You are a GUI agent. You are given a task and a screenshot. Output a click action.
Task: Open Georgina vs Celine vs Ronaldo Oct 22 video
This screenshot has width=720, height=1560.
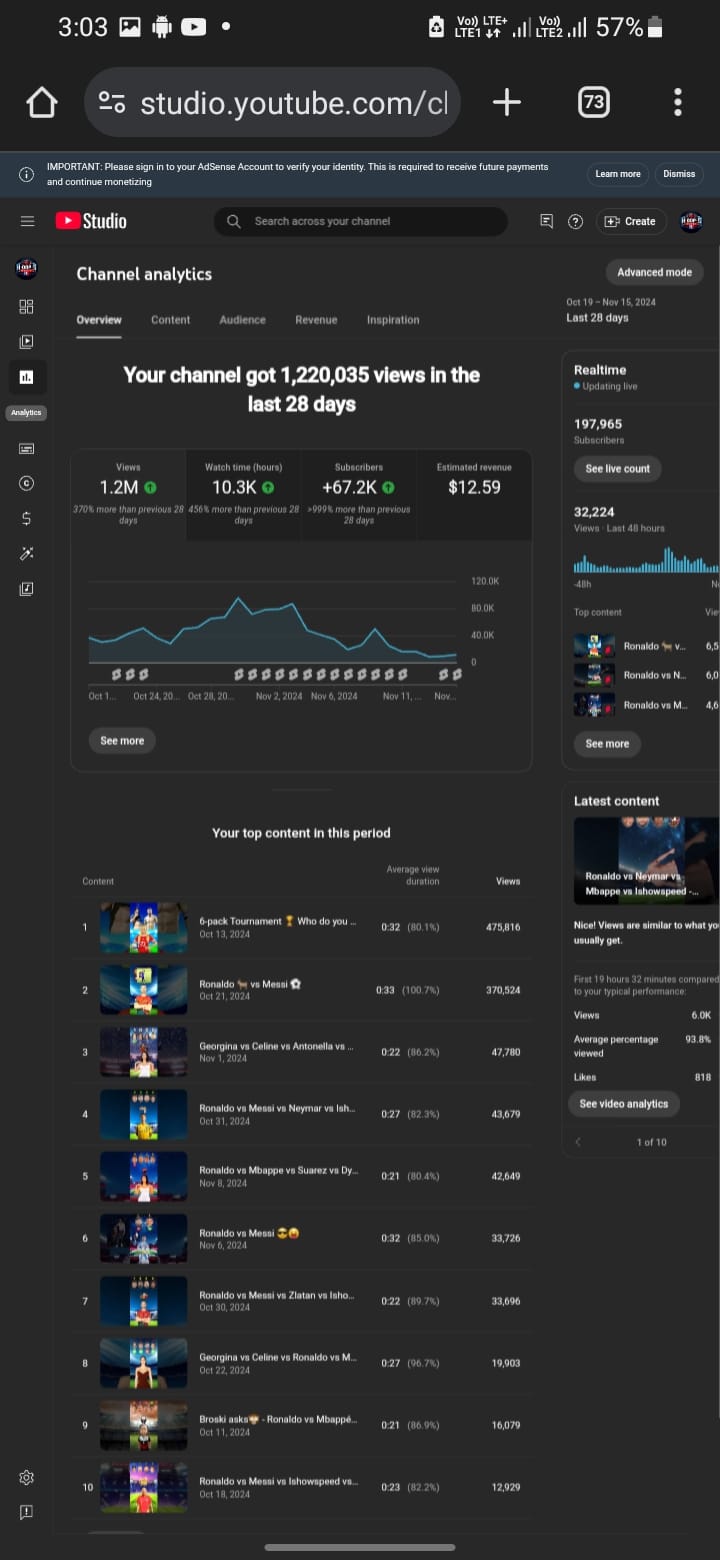[x=300, y=1363]
